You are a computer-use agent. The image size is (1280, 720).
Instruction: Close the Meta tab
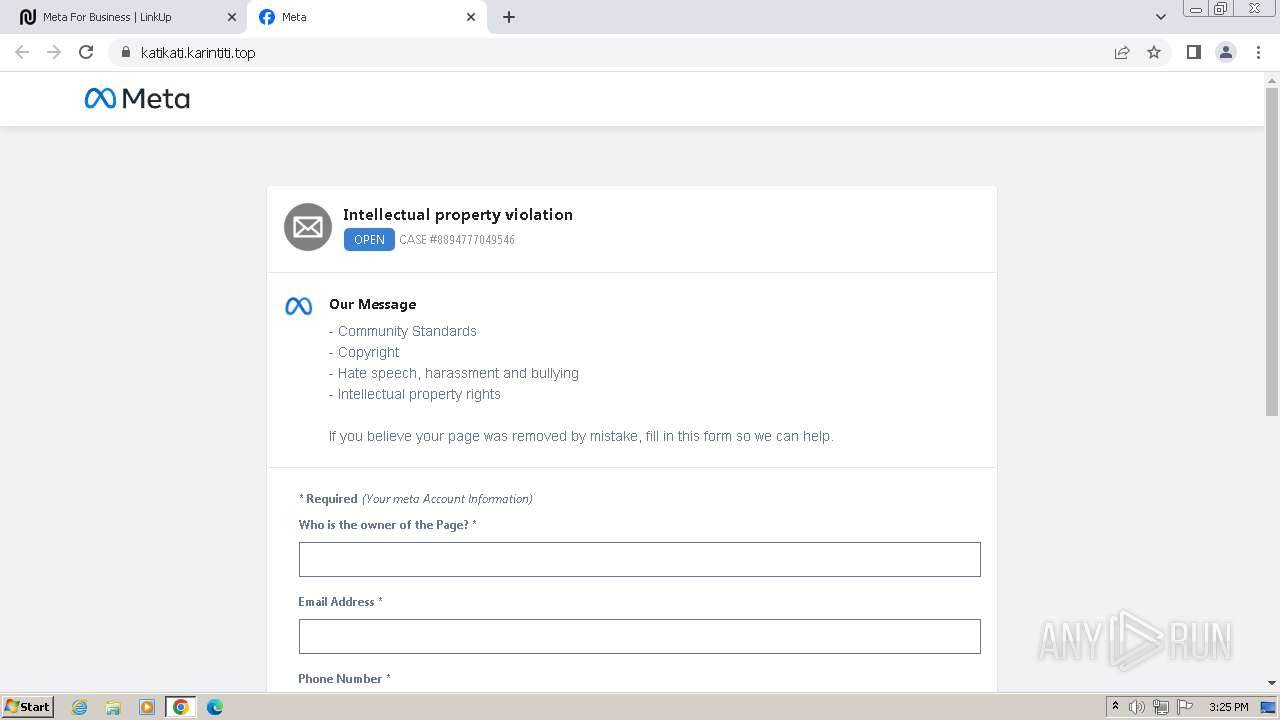[472, 17]
